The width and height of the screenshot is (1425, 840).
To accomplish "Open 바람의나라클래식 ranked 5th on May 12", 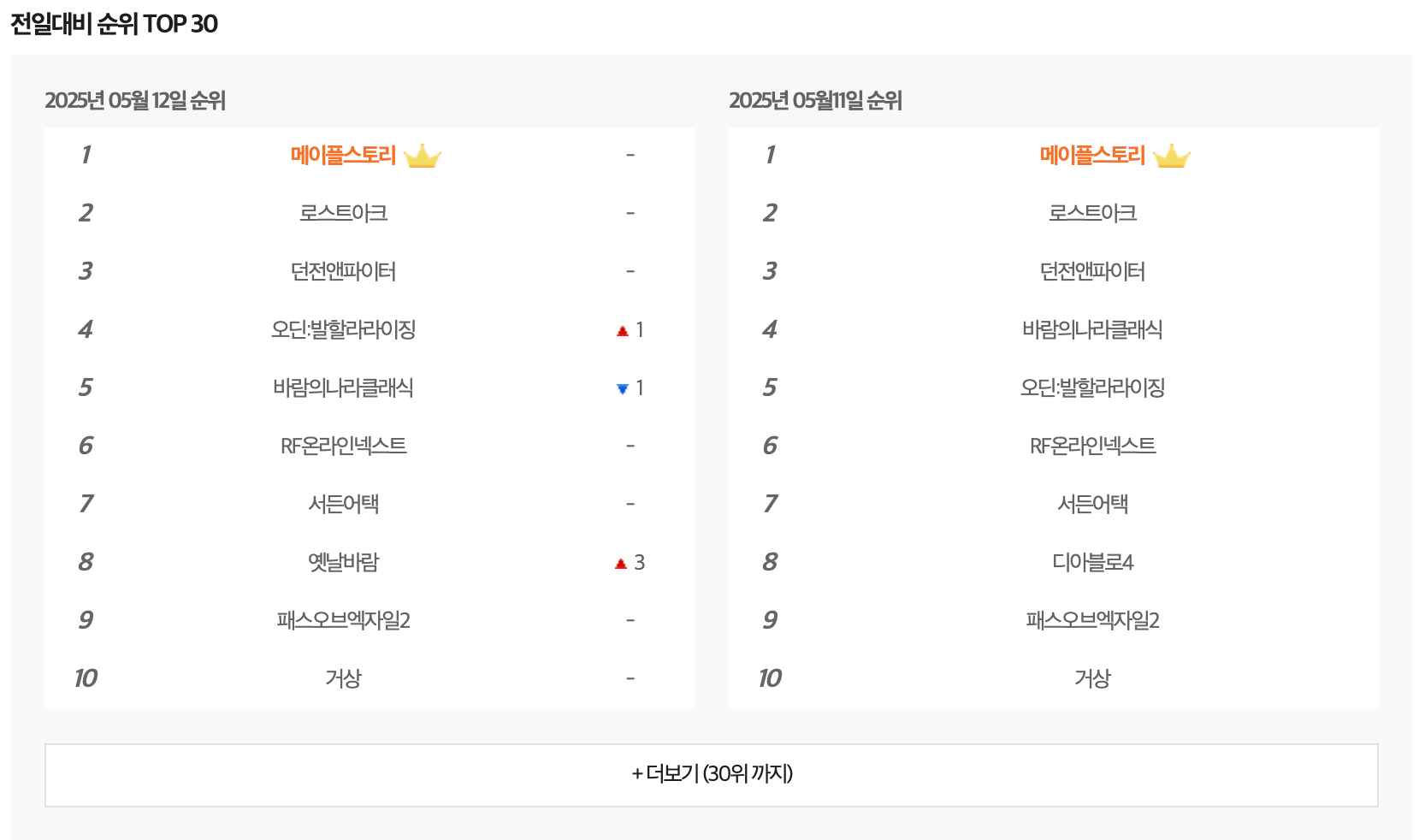I will click(x=343, y=387).
